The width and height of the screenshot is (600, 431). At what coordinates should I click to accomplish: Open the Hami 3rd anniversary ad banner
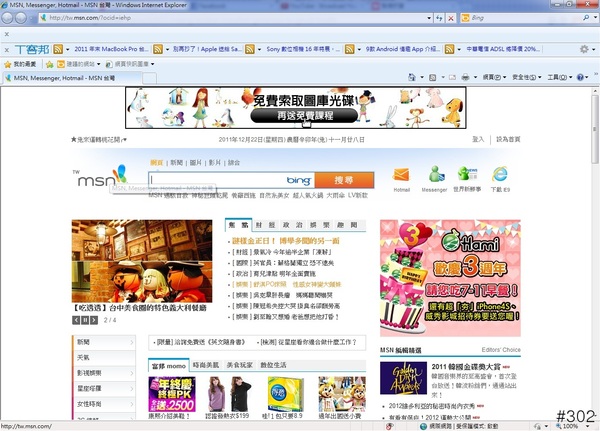[x=450, y=278]
